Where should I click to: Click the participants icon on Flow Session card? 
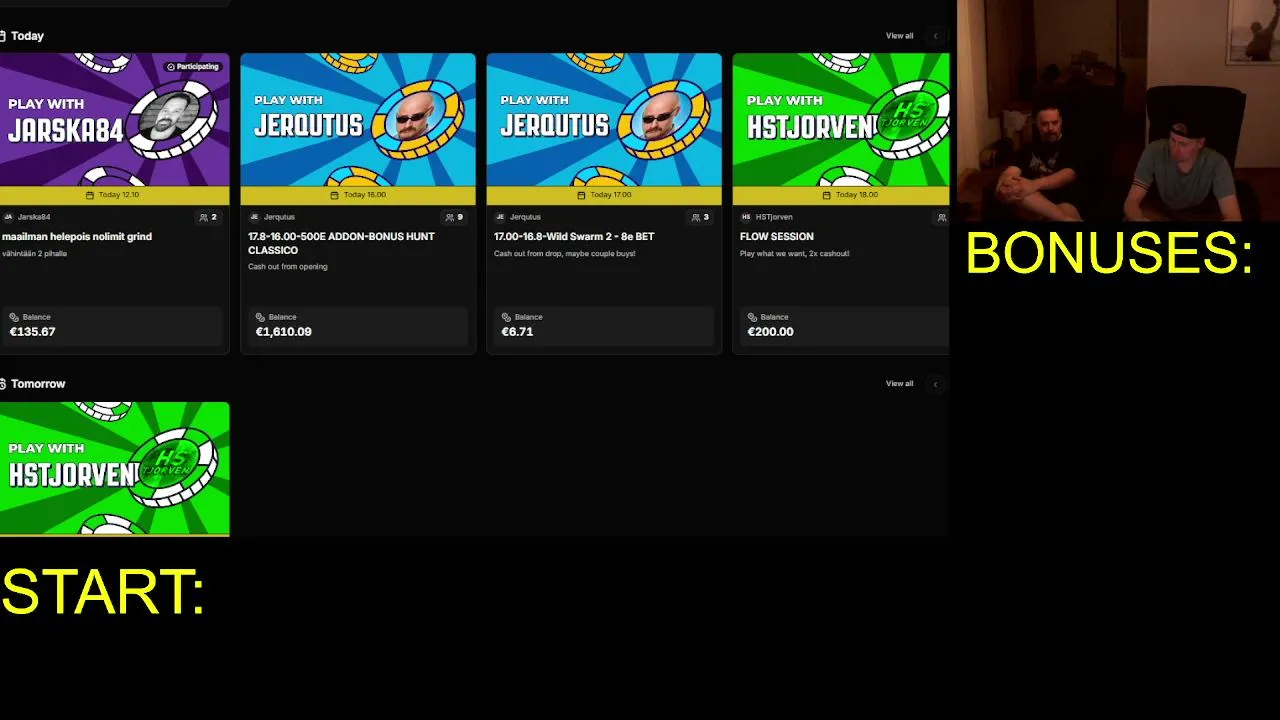[x=941, y=217]
